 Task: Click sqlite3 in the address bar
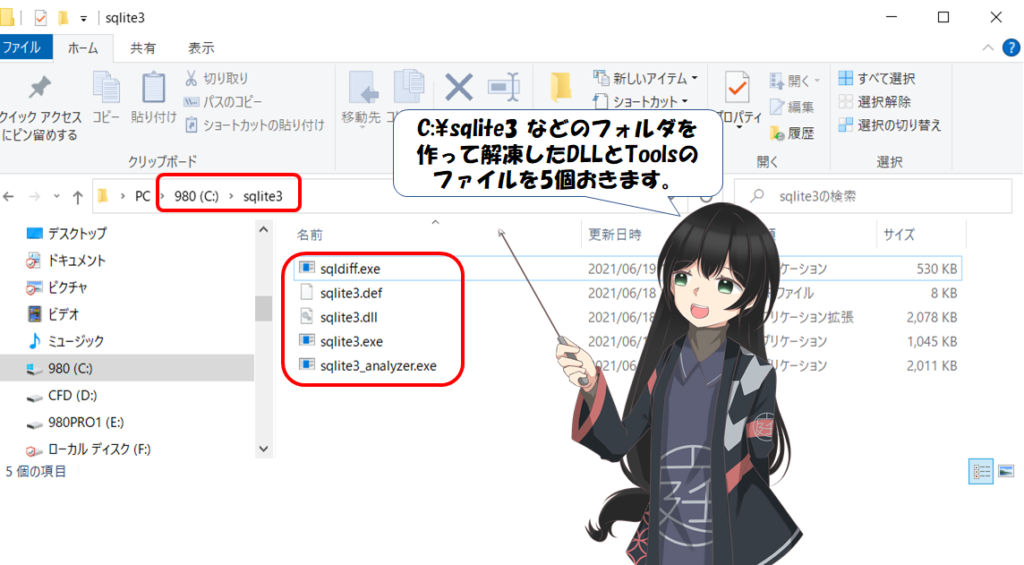(263, 196)
